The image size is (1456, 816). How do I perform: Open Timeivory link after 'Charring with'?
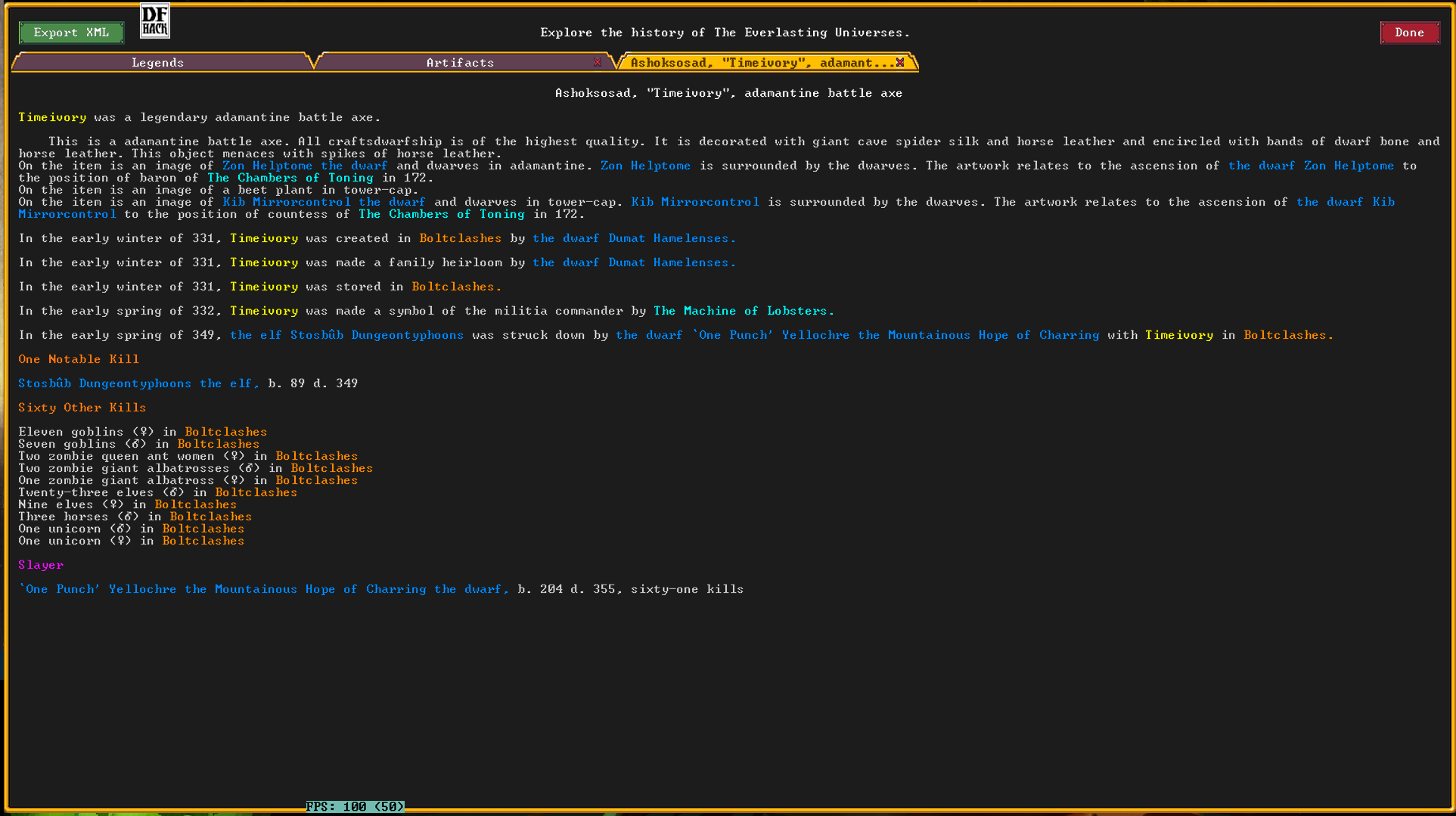pyautogui.click(x=1179, y=335)
